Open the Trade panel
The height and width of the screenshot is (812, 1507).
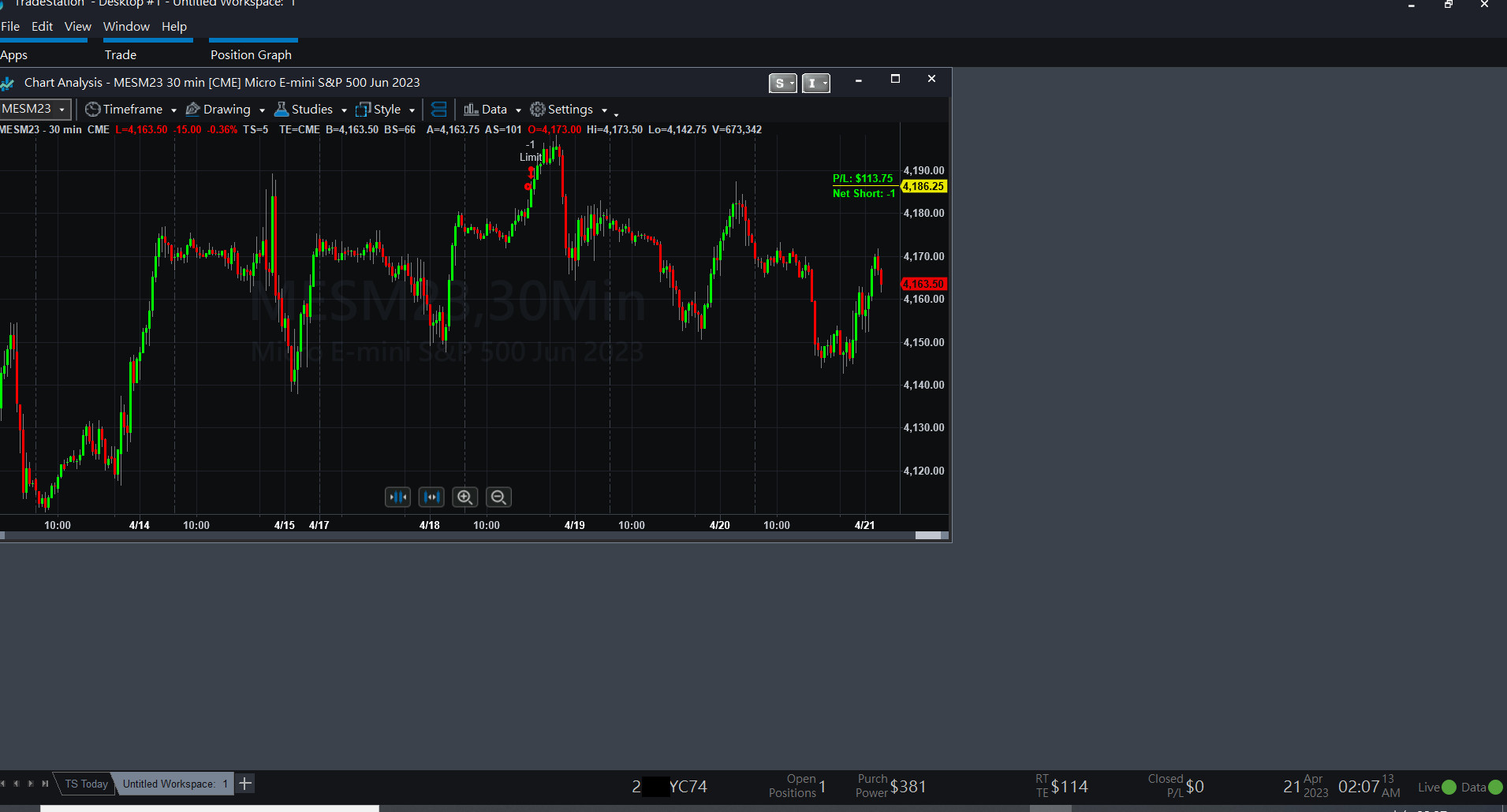coord(121,55)
